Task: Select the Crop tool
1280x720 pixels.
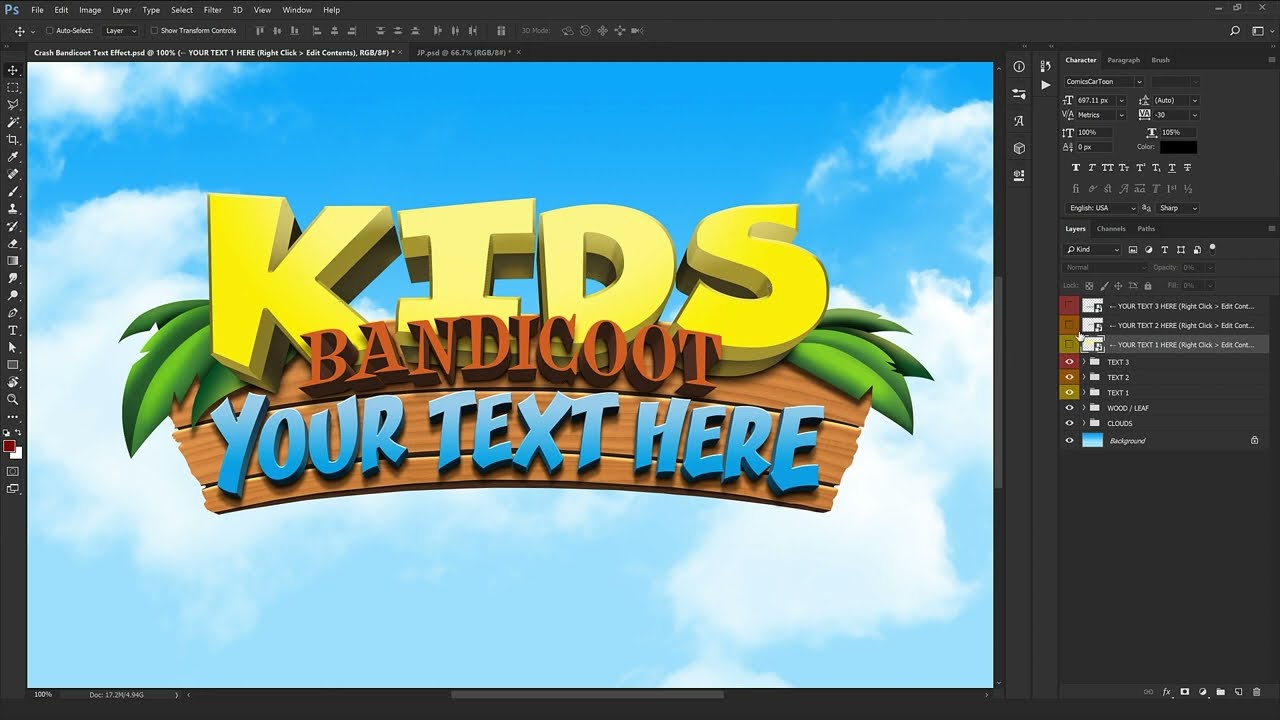Action: point(13,140)
